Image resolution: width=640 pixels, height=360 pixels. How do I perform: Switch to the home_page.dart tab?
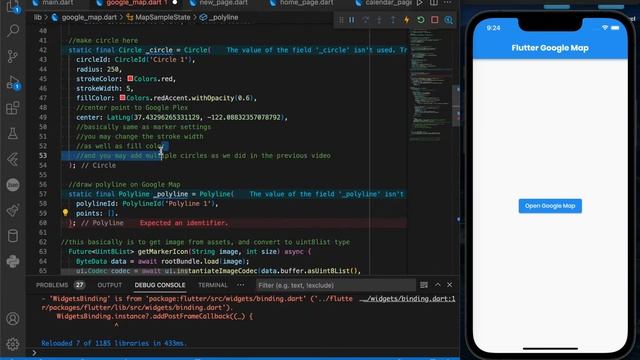(x=306, y=3)
